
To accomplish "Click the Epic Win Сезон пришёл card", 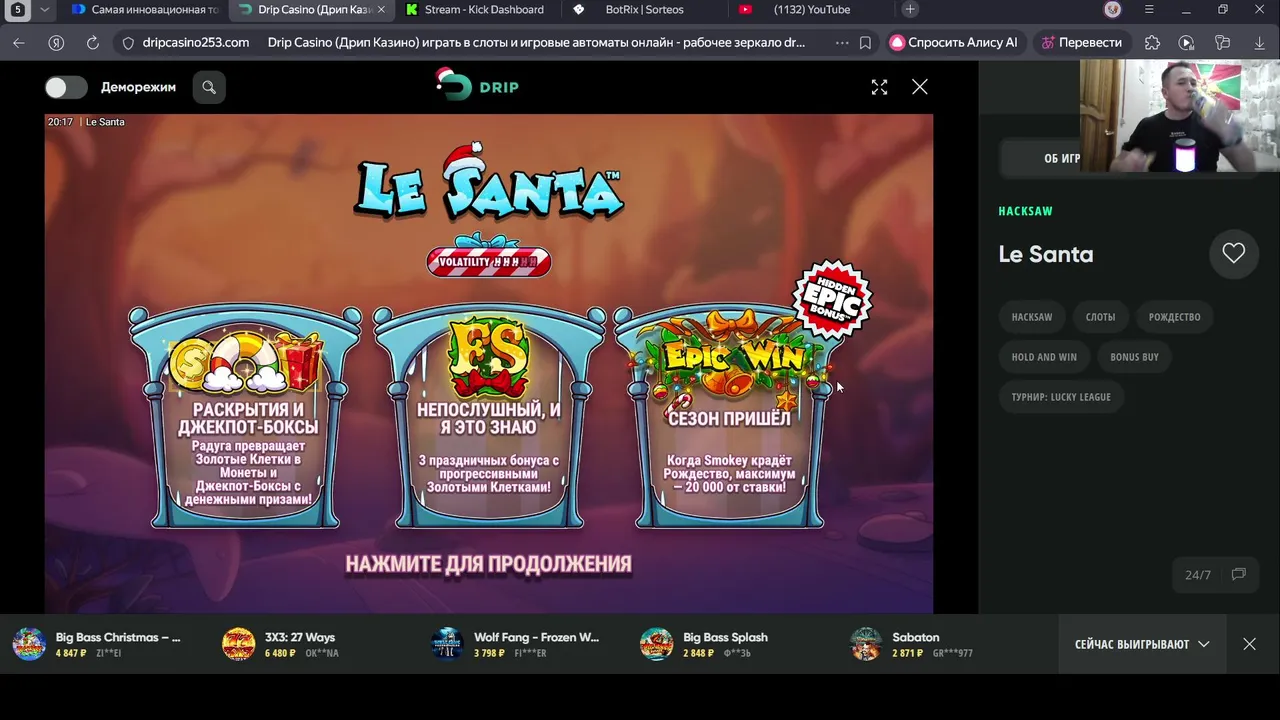I will (730, 418).
